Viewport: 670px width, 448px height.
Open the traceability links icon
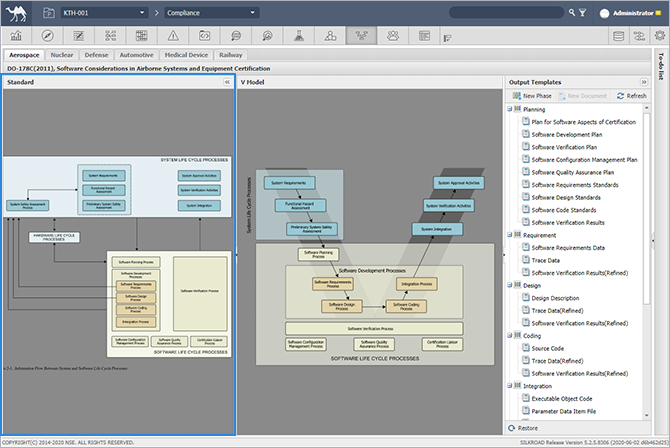click(x=110, y=36)
